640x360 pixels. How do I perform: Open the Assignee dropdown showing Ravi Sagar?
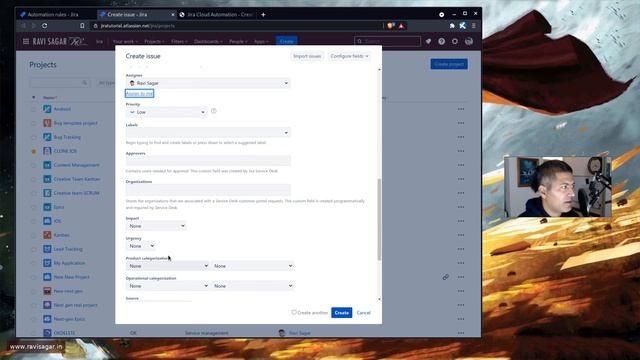click(208, 83)
